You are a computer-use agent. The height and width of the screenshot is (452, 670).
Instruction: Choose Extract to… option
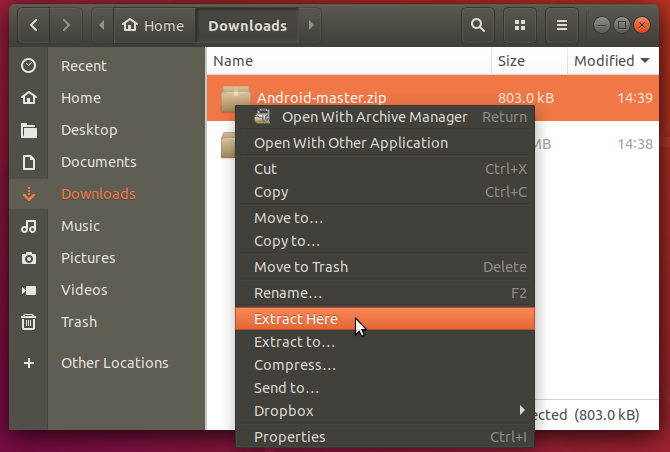tap(385, 342)
